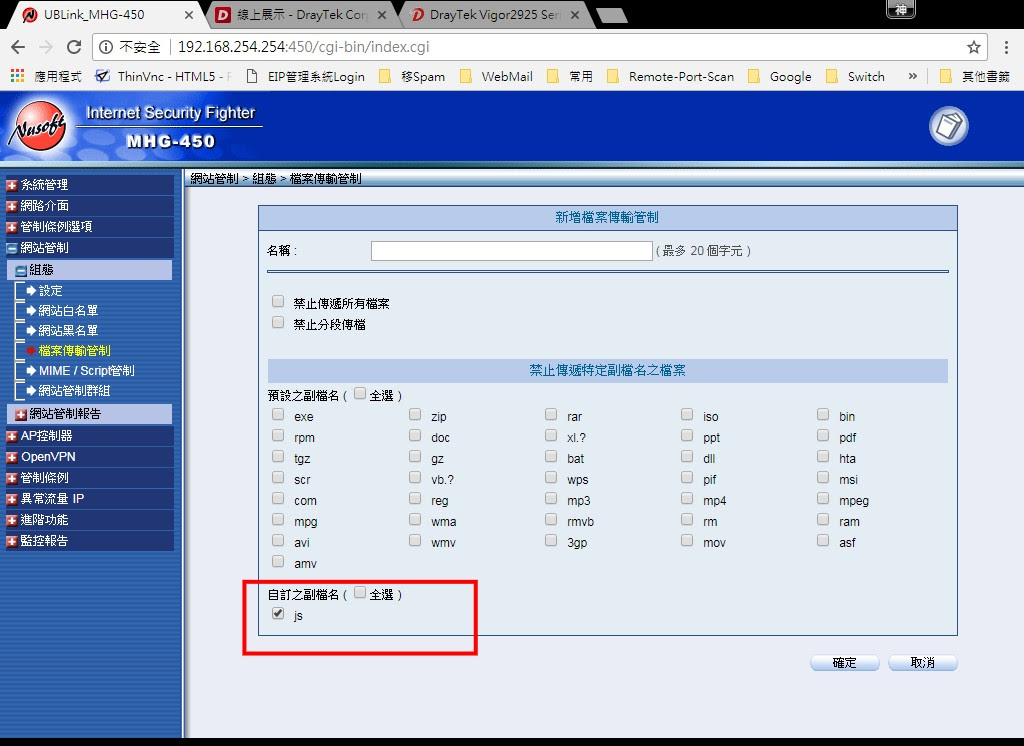Click the browser back arrow
The image size is (1024, 746).
[18, 47]
